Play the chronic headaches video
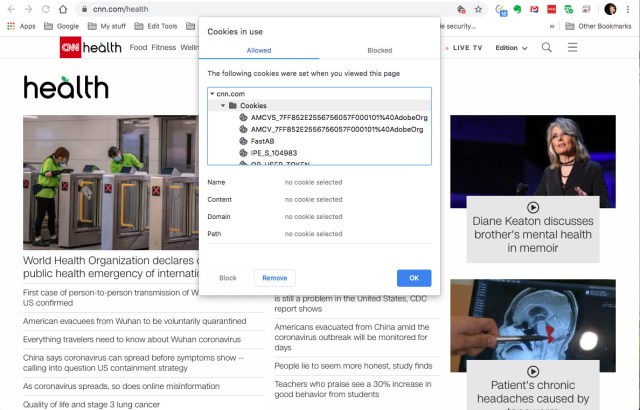This screenshot has width=640, height=410. click(533, 371)
